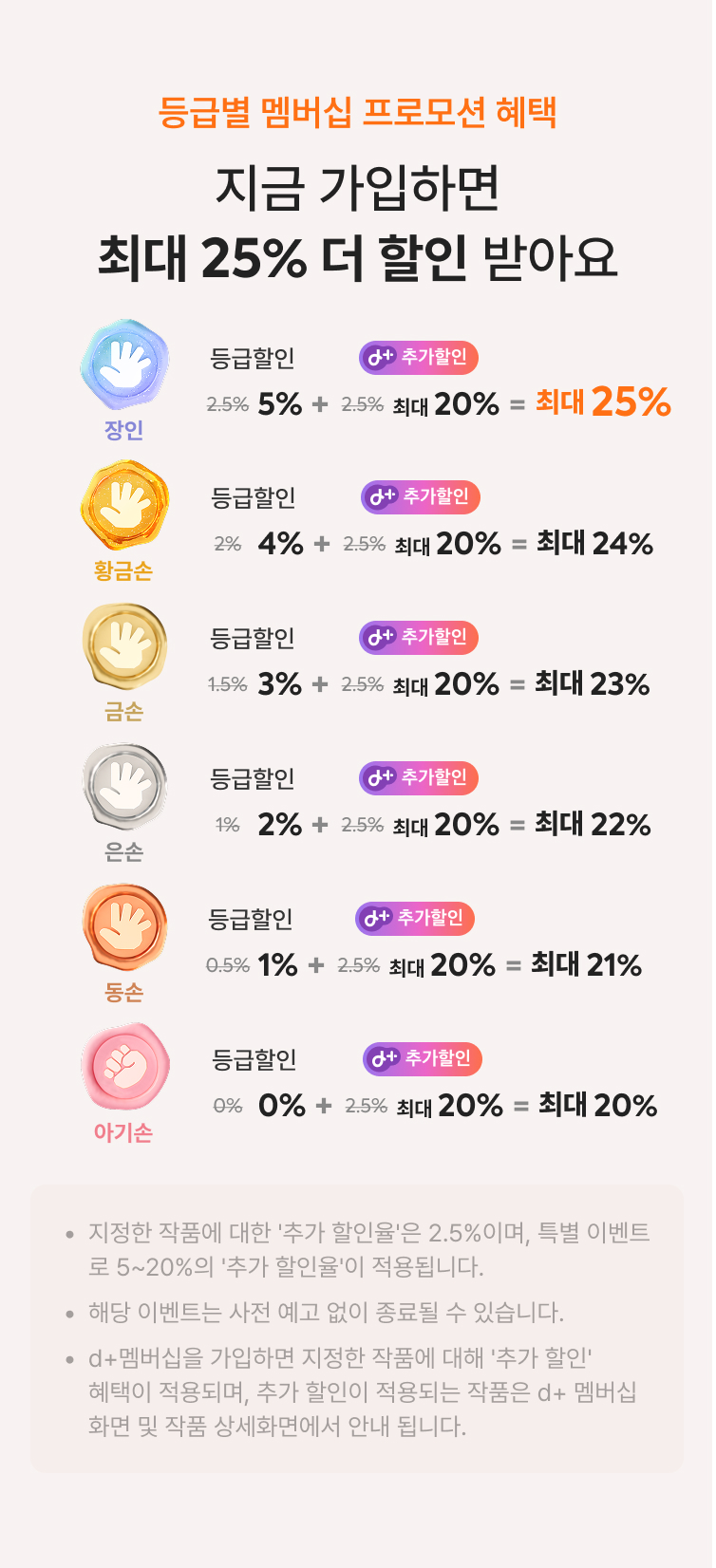716x1568 pixels.
Task: Click the d+ 추가할인 badge in 장인 row
Action: click(x=418, y=358)
